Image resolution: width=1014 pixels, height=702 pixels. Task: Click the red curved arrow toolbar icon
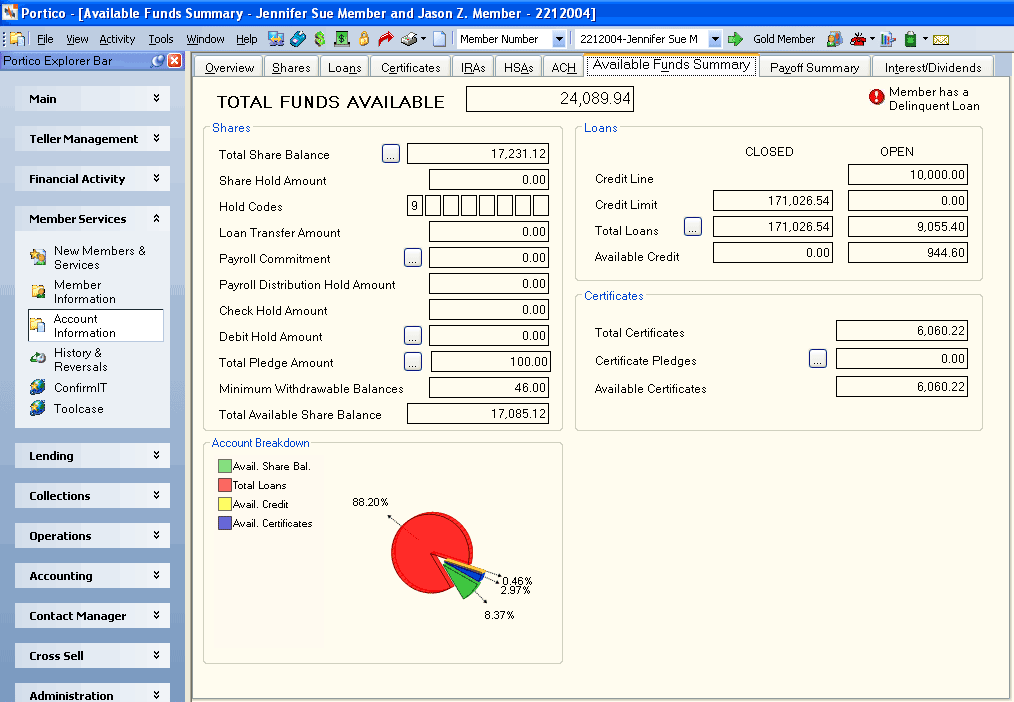385,39
